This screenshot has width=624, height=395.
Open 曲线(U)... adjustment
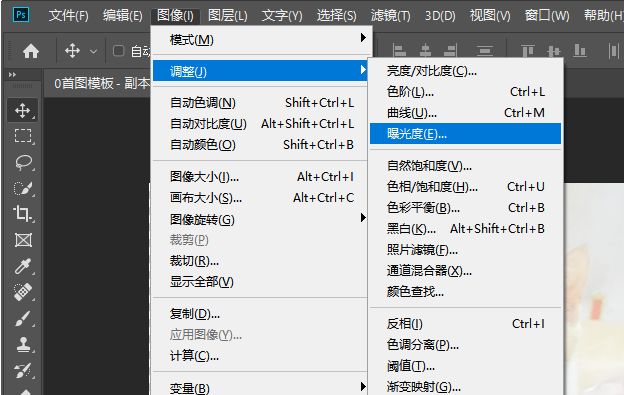click(x=465, y=113)
